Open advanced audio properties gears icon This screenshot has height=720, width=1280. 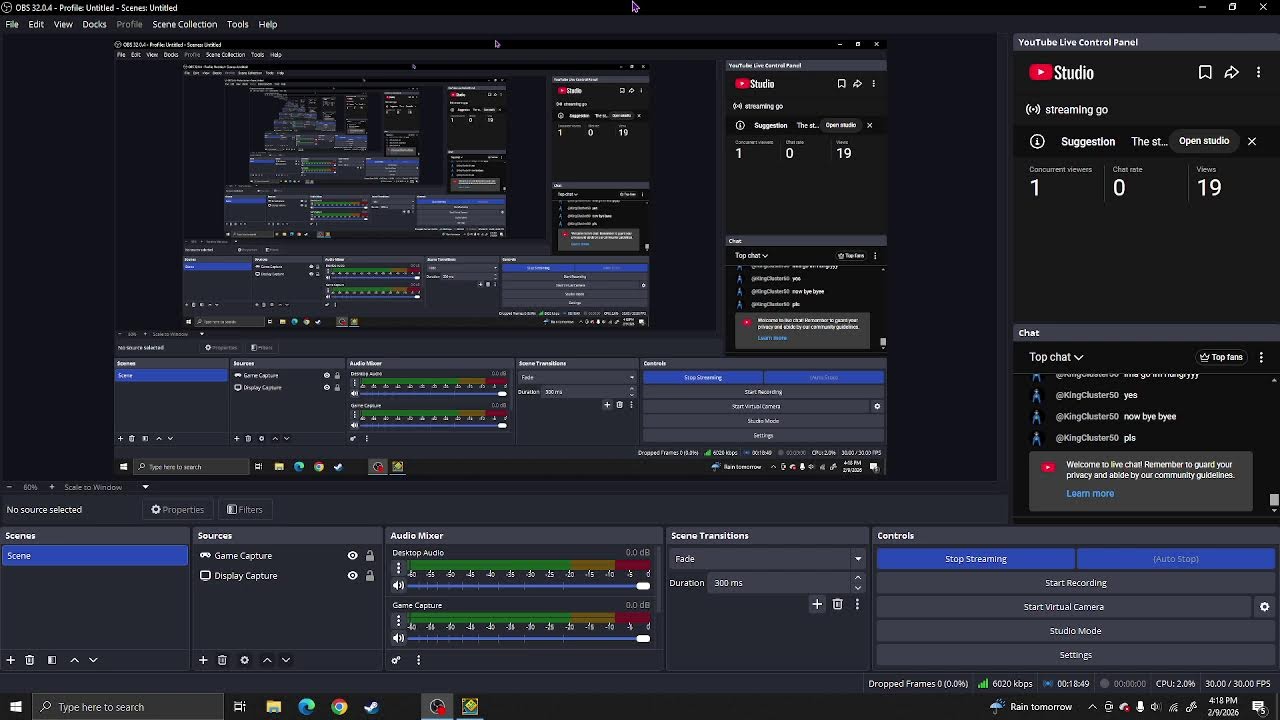tap(396, 660)
